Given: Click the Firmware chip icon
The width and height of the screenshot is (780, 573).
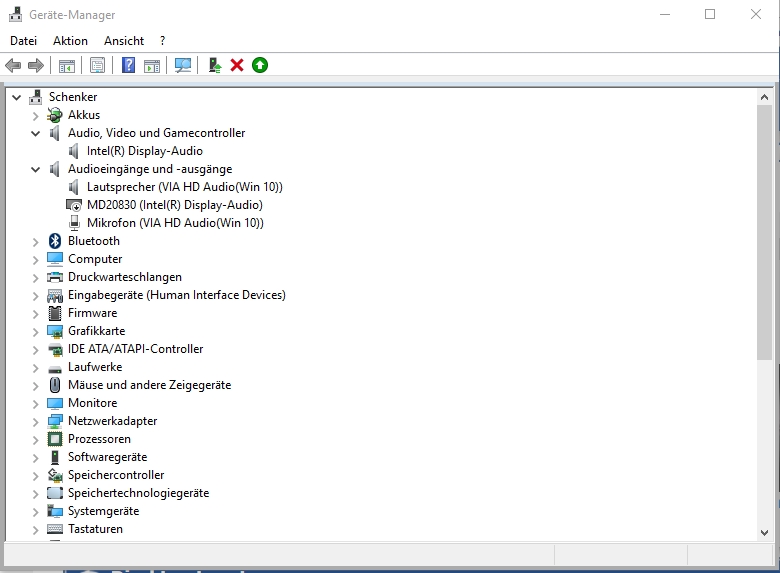Looking at the screenshot, I should (x=55, y=313).
